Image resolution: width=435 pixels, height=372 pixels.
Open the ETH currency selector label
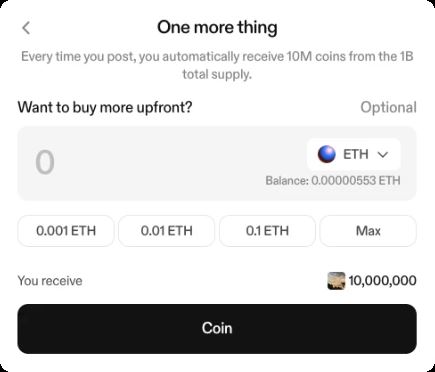(356, 154)
